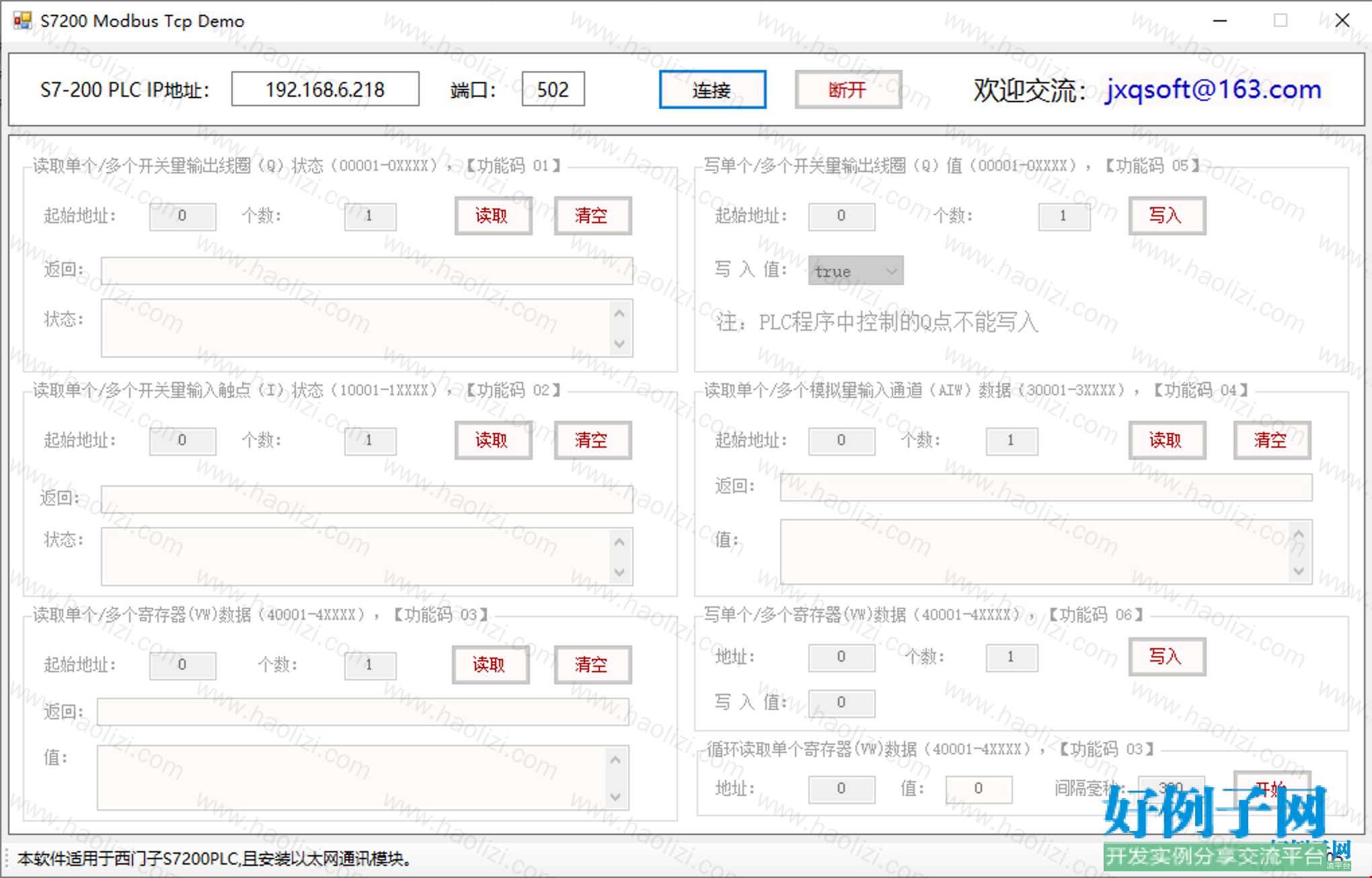This screenshot has width=1372, height=878.
Task: Click 写入 in the function code 06 group
Action: (x=1167, y=657)
